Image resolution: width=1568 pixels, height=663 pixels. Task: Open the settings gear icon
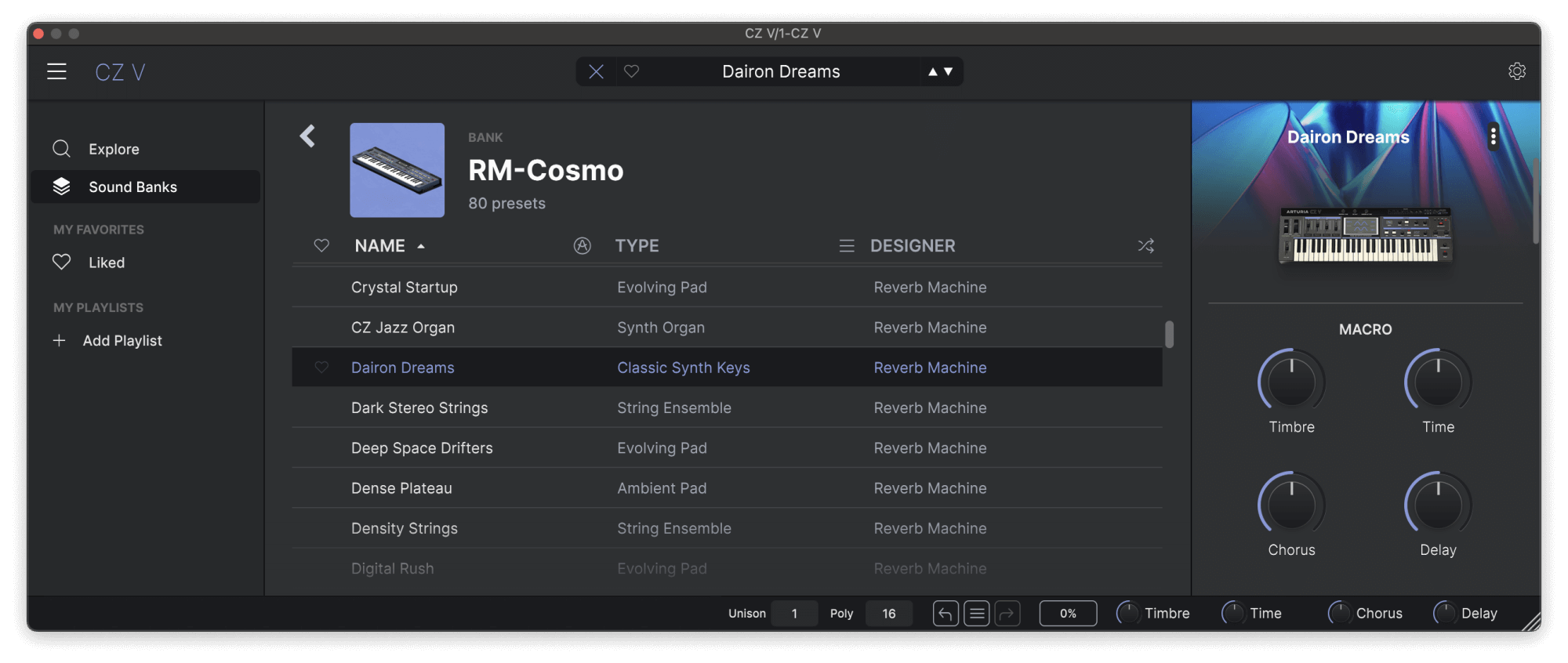pyautogui.click(x=1516, y=71)
